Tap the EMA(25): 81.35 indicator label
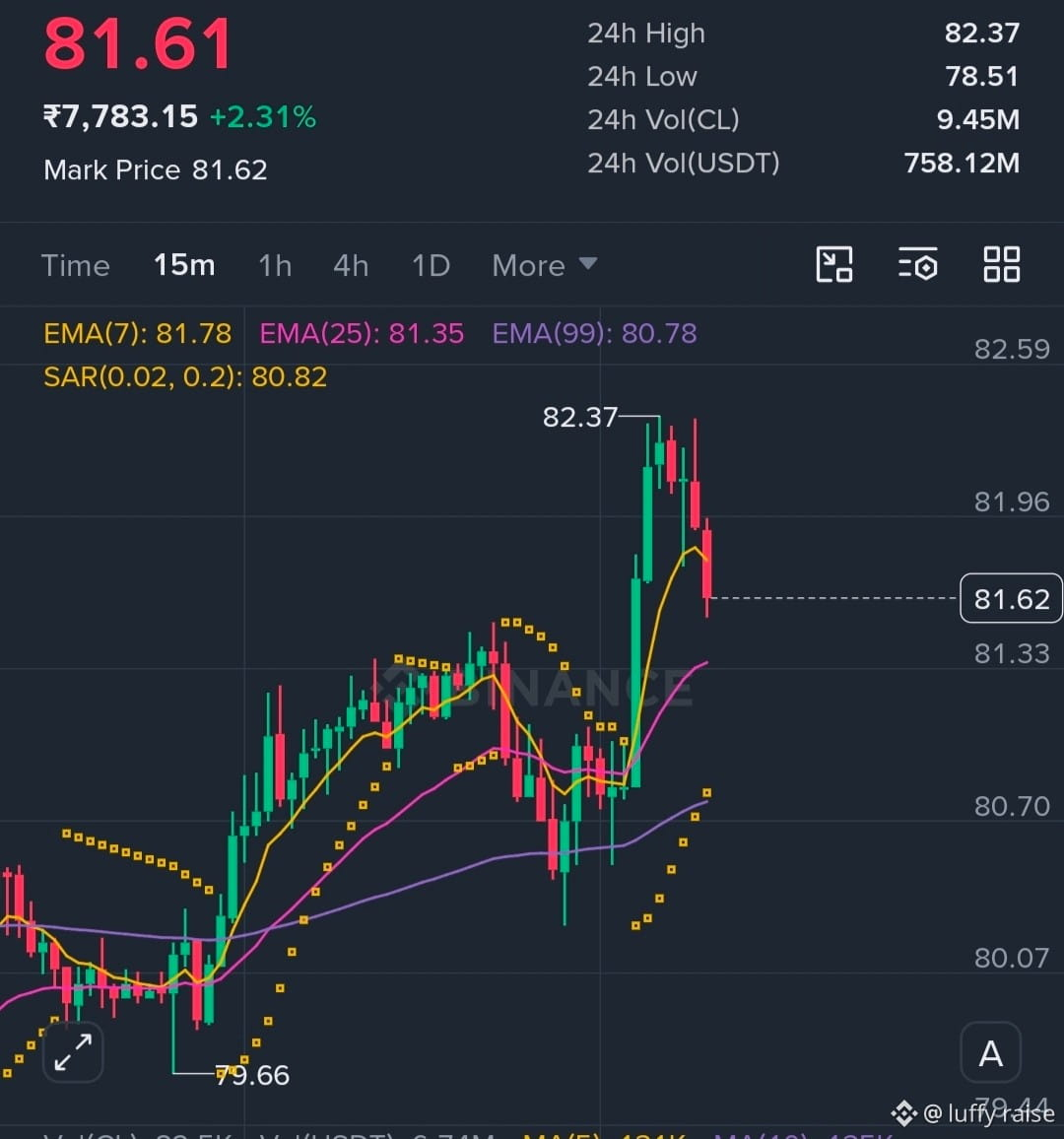 coord(362,333)
